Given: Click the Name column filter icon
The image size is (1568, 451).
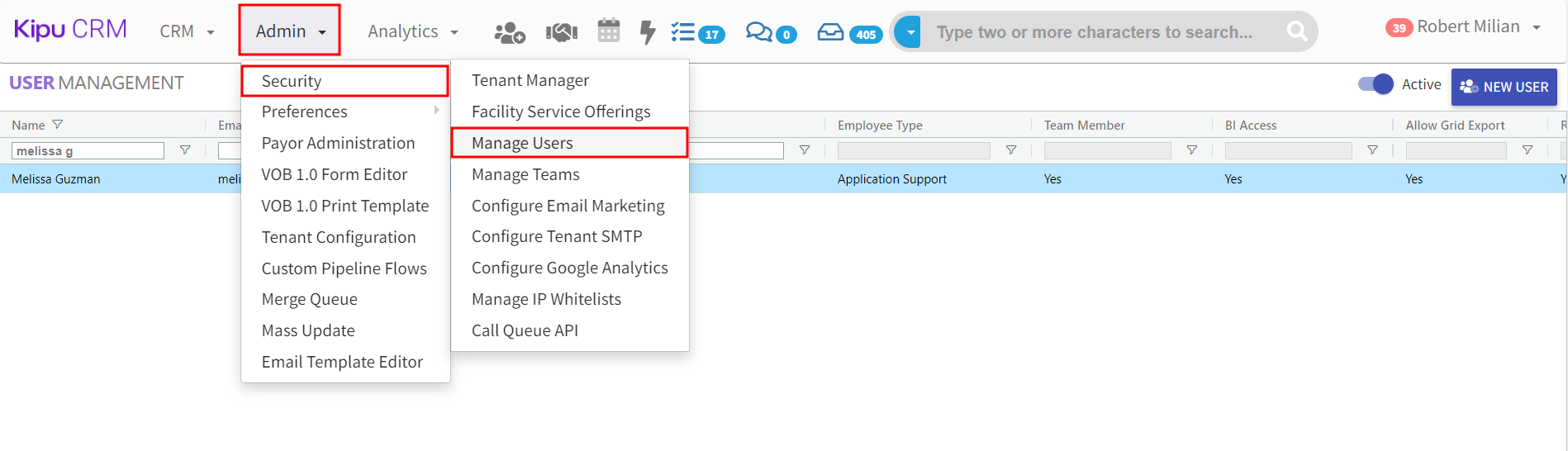Looking at the screenshot, I should coord(57,125).
